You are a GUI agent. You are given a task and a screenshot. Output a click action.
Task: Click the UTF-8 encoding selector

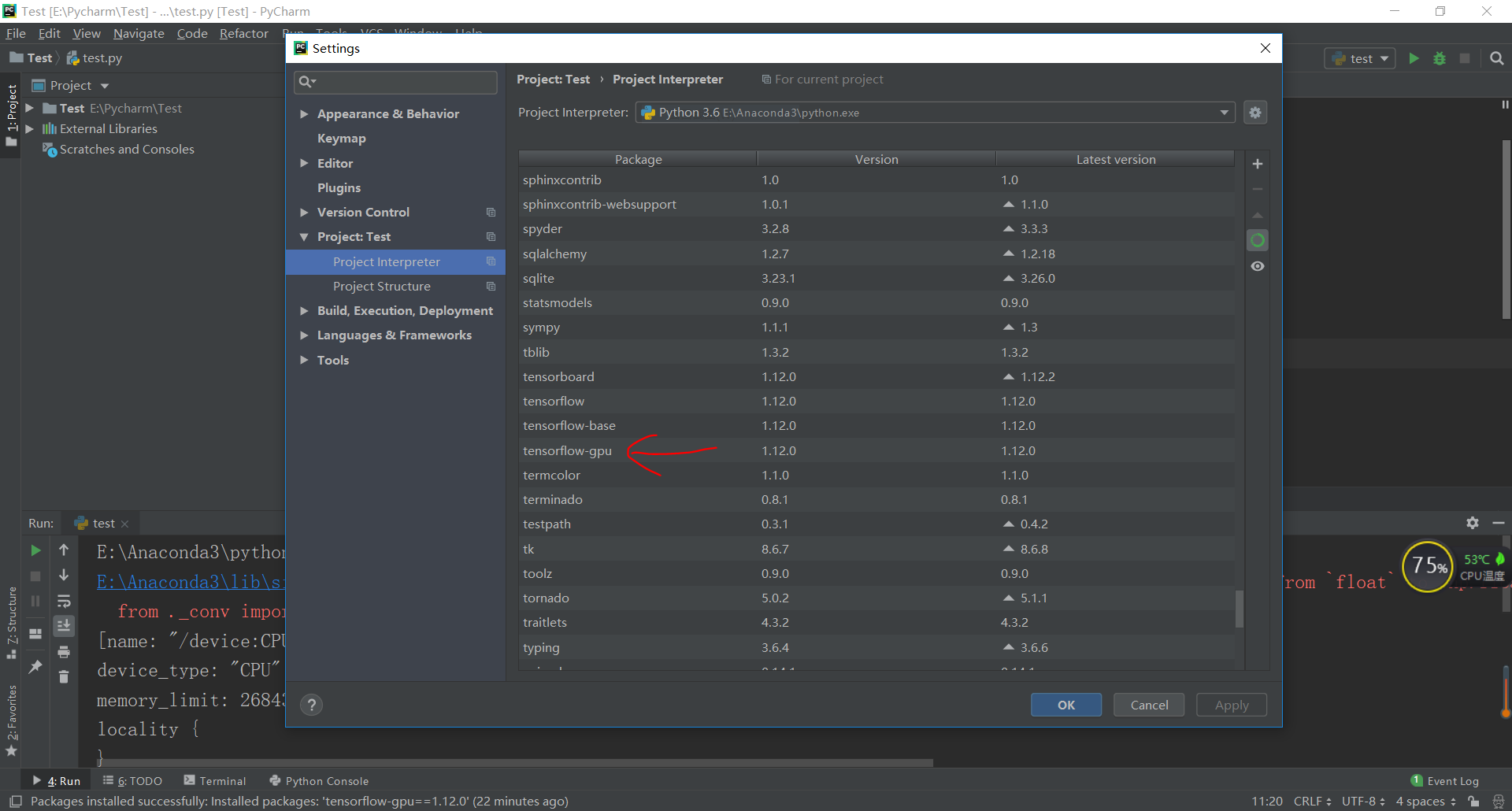click(1363, 802)
